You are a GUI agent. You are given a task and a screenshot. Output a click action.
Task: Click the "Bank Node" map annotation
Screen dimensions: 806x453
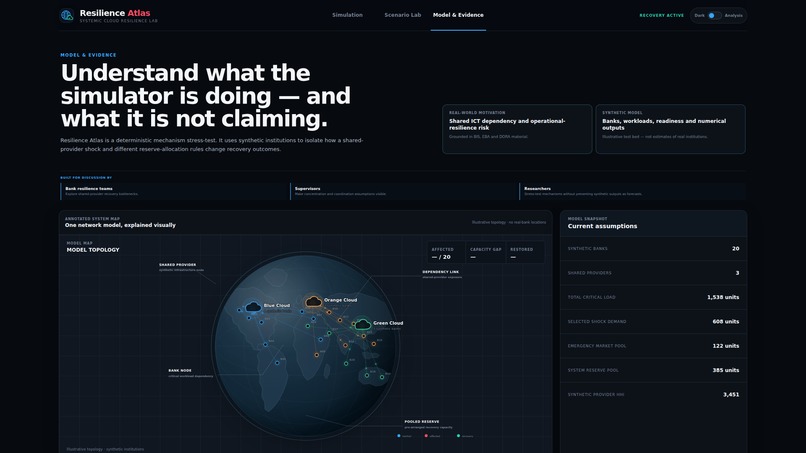point(180,370)
